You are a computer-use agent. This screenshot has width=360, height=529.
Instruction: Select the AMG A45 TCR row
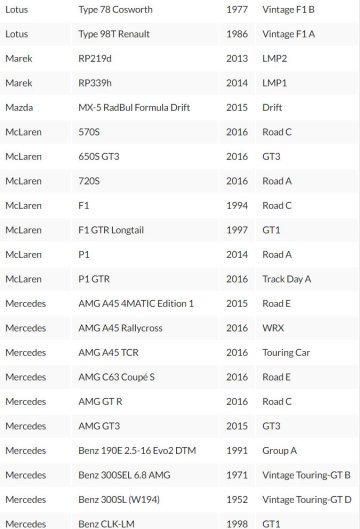179,353
